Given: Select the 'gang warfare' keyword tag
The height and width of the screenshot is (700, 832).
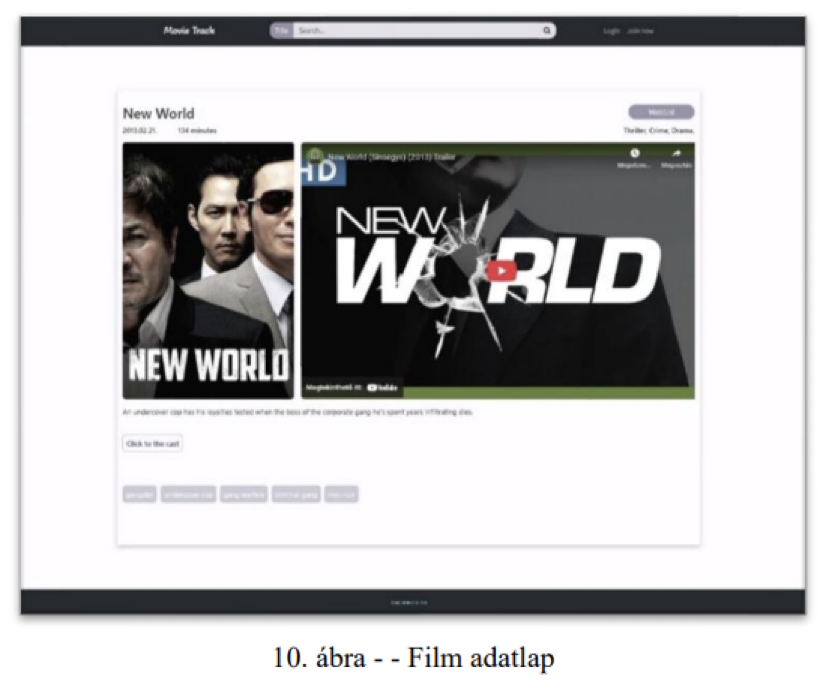Looking at the screenshot, I should (244, 494).
